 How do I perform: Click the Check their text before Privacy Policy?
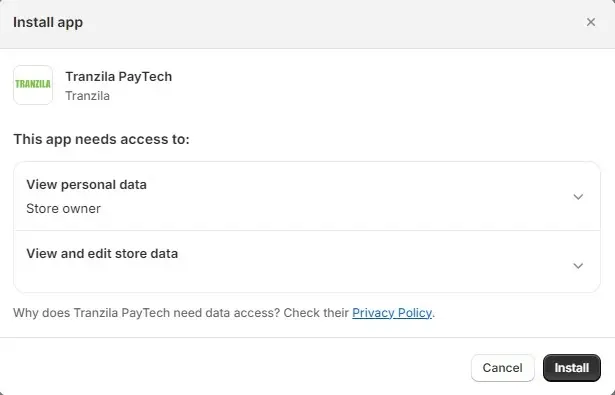pos(316,313)
